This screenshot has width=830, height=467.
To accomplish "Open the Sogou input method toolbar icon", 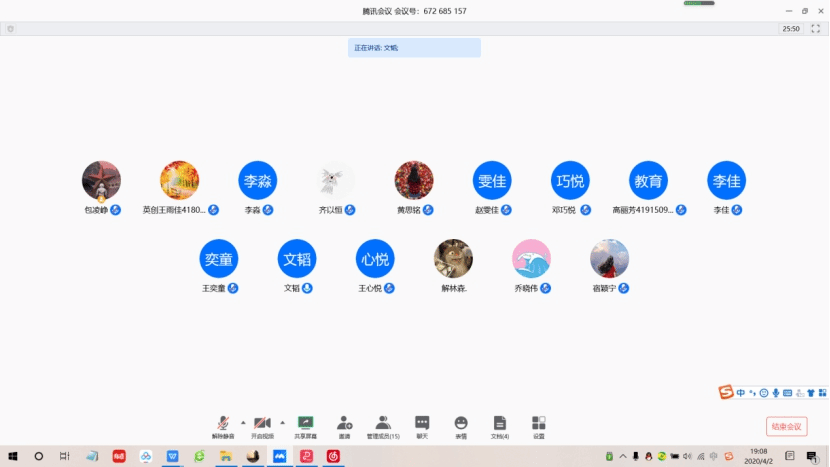I will 726,393.
